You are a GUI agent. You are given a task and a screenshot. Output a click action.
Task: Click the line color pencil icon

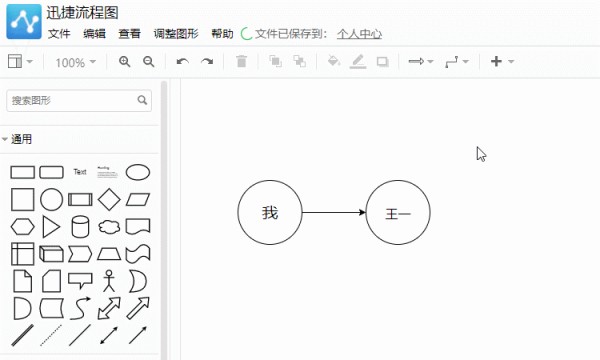[x=358, y=62]
